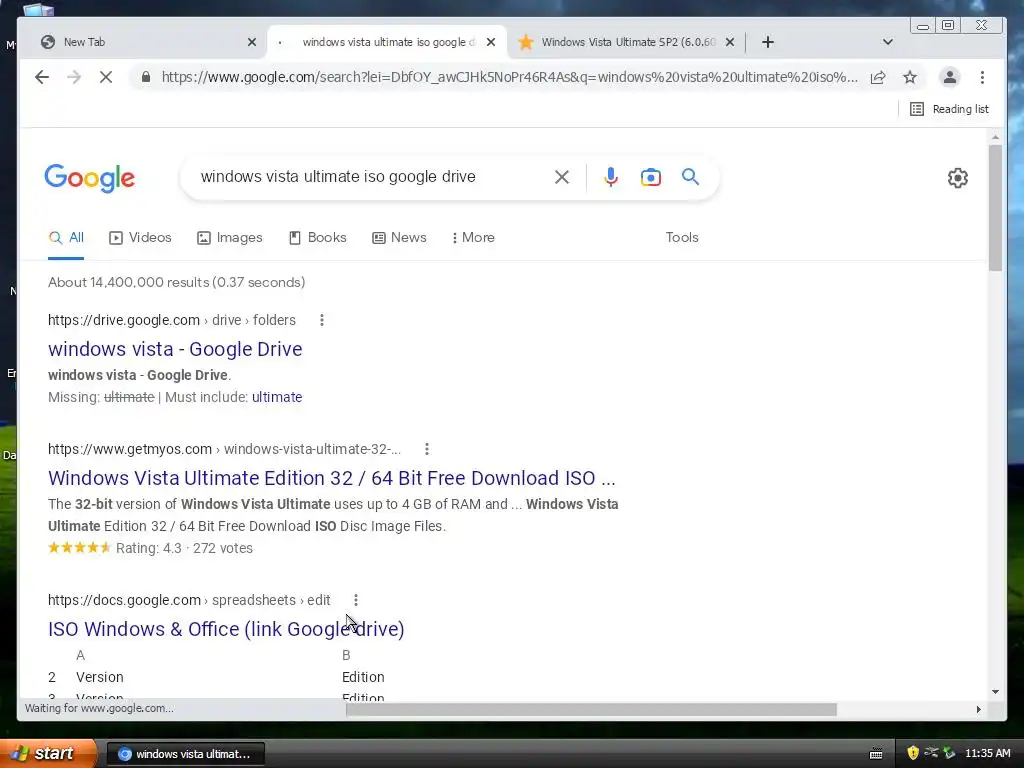Image resolution: width=1024 pixels, height=768 pixels.
Task: Expand the More search categories
Action: pos(473,238)
